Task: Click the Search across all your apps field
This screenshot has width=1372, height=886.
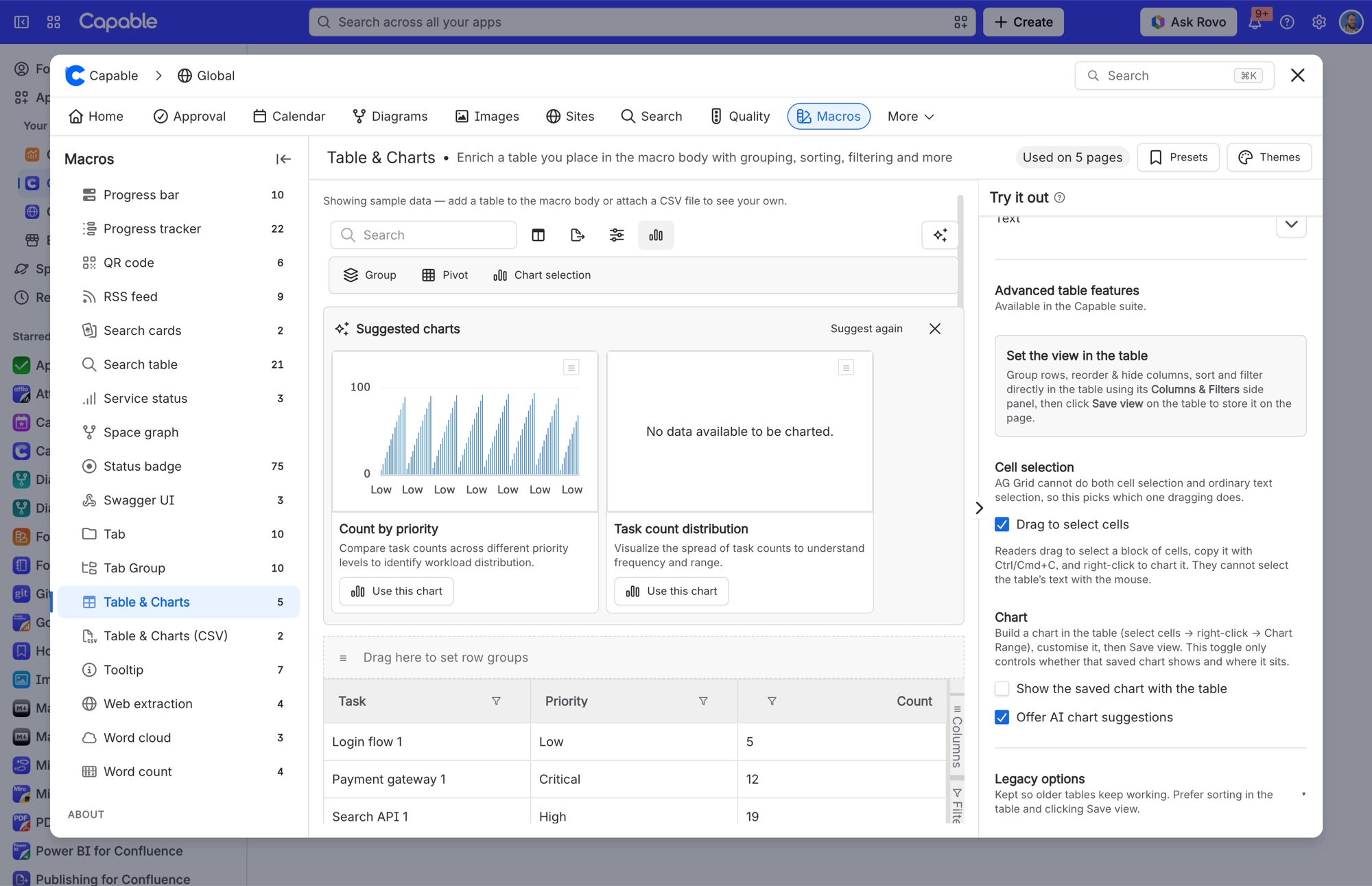Action: click(x=642, y=22)
